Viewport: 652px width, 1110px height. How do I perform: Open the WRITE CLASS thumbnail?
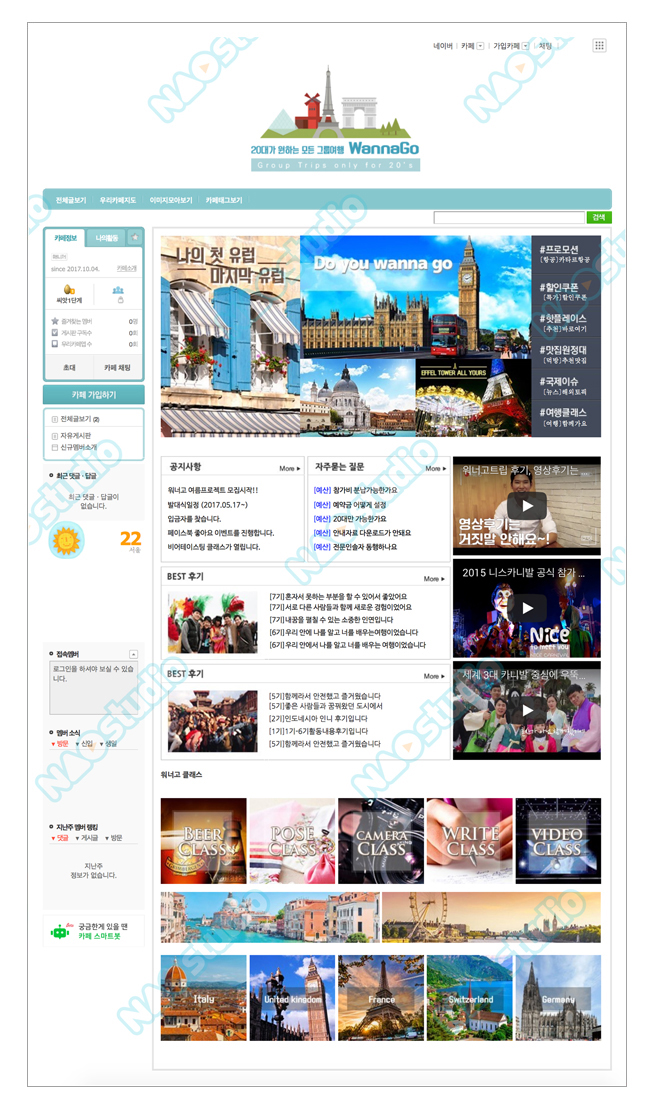[469, 841]
